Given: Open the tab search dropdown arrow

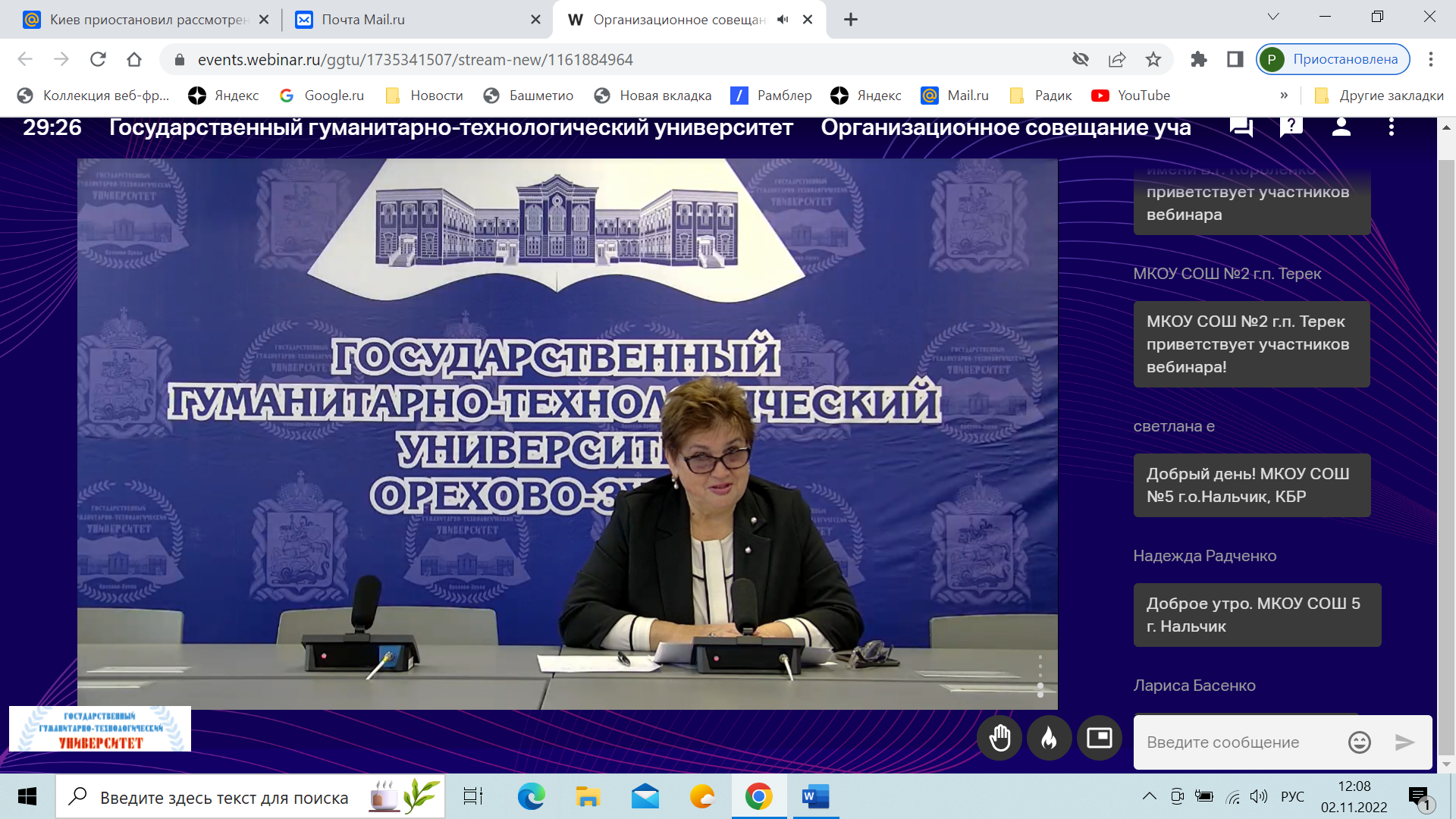Looking at the screenshot, I should [x=1273, y=17].
